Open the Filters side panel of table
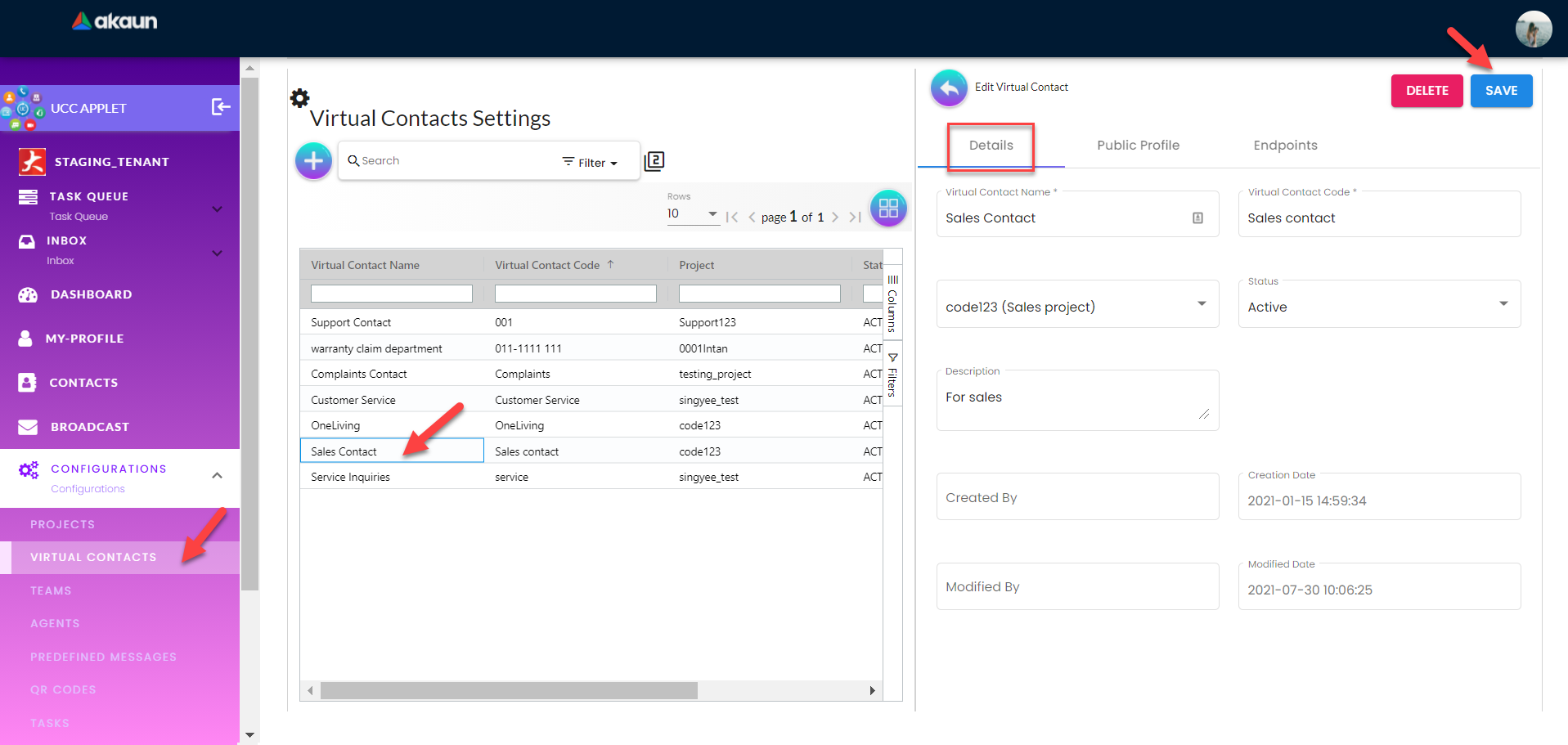Image resolution: width=1568 pixels, height=745 pixels. [x=892, y=375]
